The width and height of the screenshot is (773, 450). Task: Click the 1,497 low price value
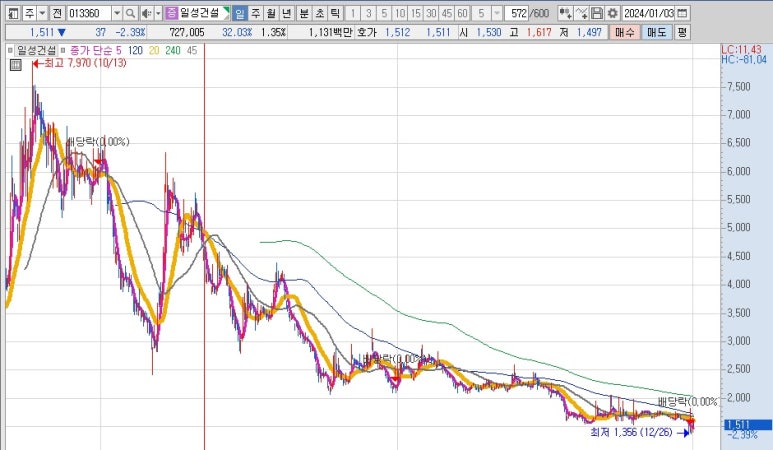[589, 33]
